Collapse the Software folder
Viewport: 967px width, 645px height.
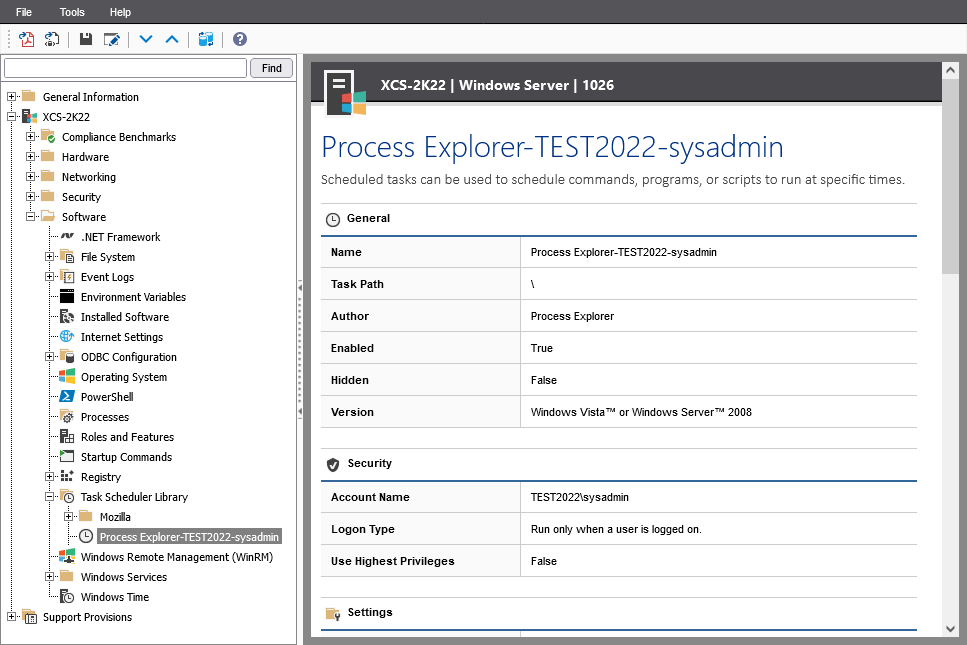(x=30, y=217)
